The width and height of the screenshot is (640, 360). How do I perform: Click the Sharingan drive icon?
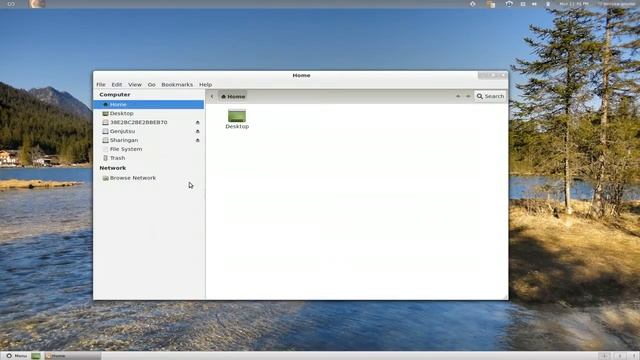[x=105, y=140]
